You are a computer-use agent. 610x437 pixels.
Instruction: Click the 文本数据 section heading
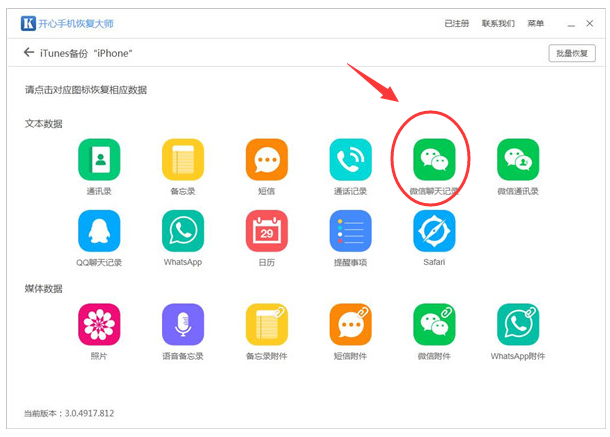(x=44, y=124)
